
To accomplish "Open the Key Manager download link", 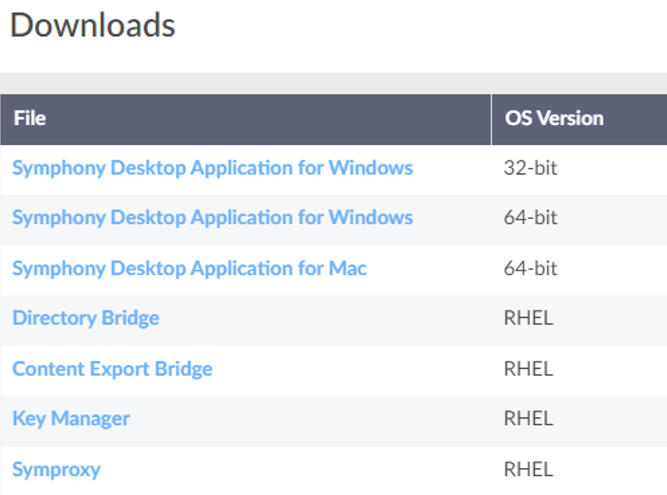I will click(x=71, y=419).
